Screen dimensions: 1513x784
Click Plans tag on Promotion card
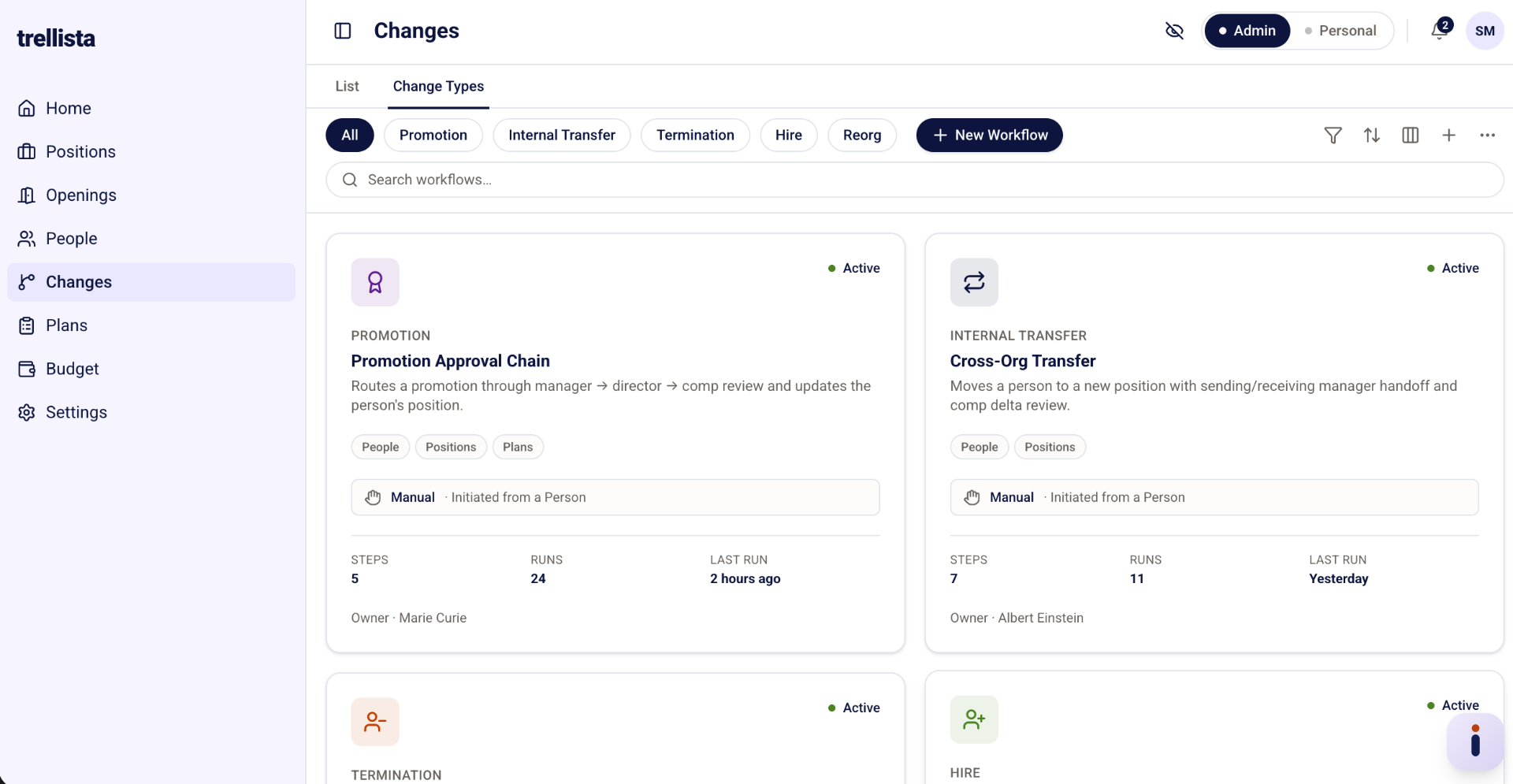(x=518, y=447)
